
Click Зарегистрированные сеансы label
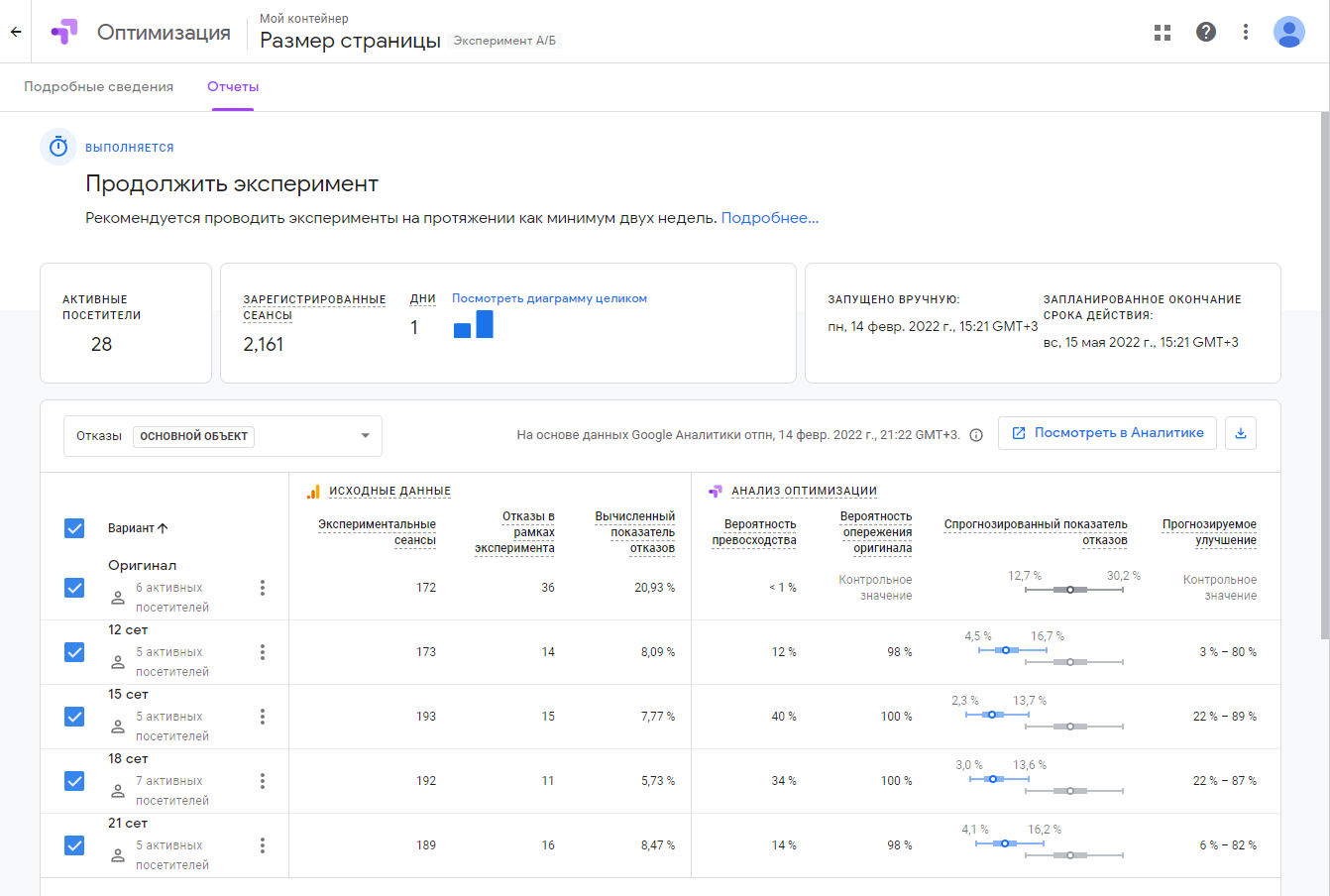314,307
